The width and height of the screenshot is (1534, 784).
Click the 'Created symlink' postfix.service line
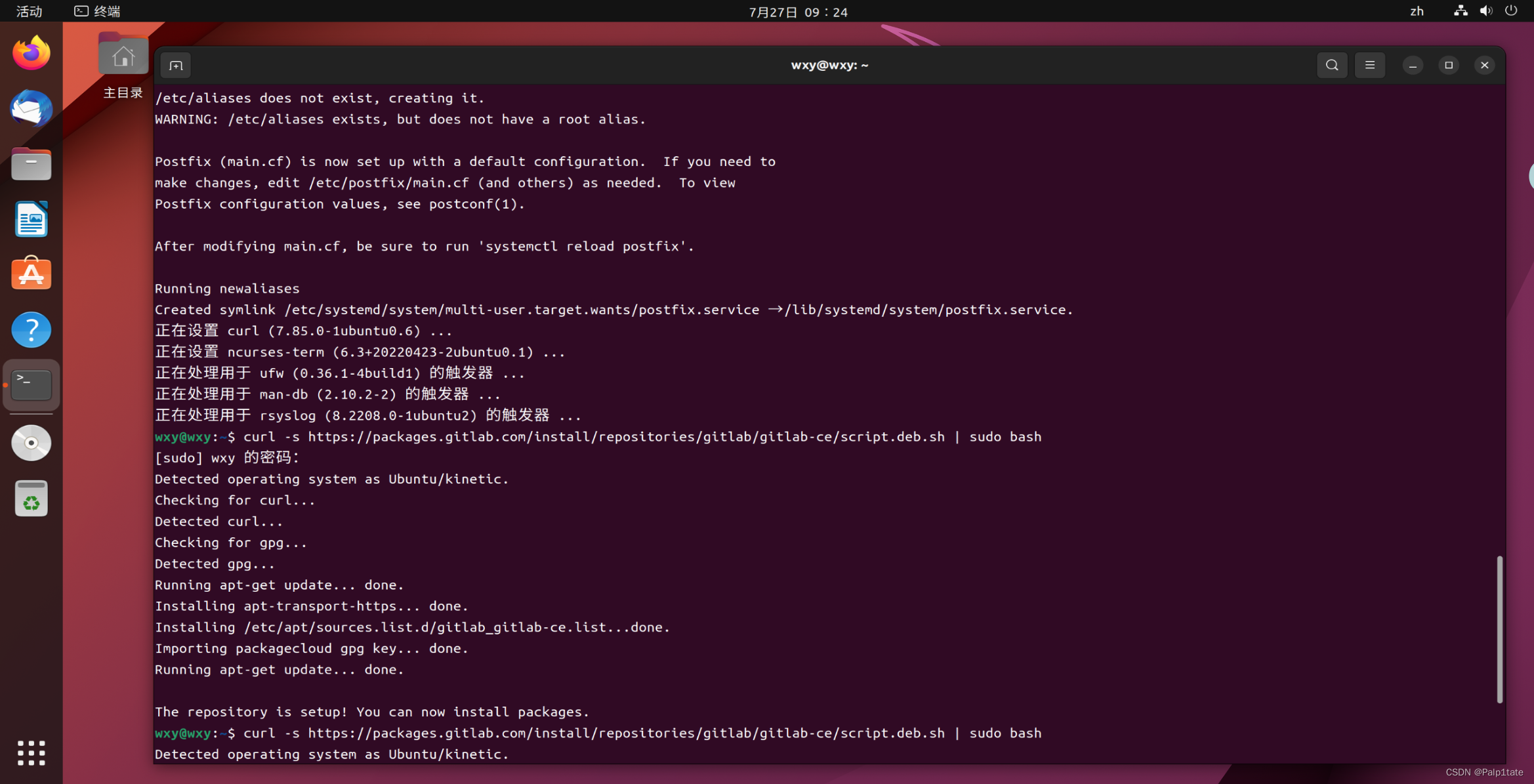point(613,310)
